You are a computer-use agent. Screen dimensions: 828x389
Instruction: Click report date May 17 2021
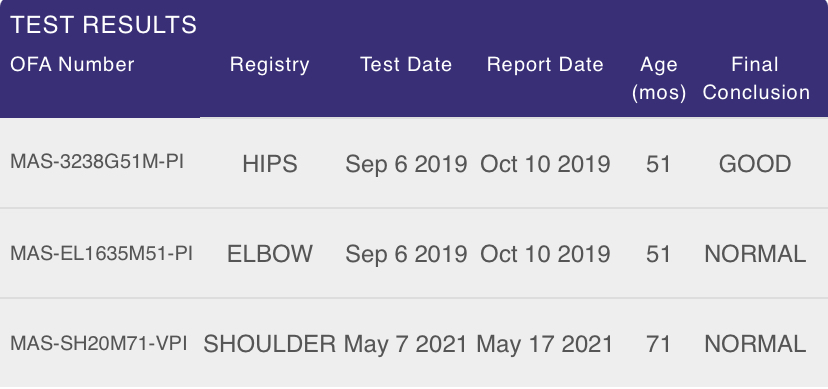tap(544, 344)
